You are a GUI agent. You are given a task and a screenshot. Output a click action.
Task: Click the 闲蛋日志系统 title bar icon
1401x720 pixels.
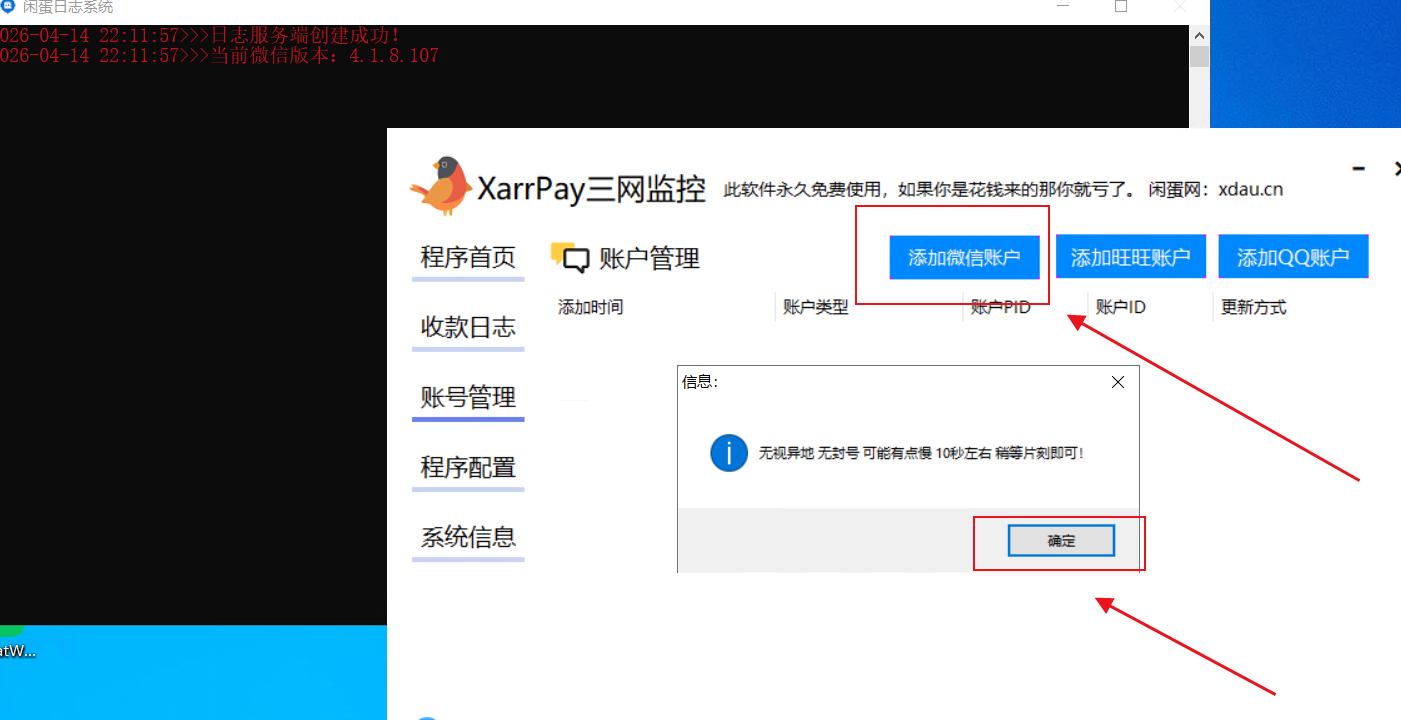[x=10, y=7]
